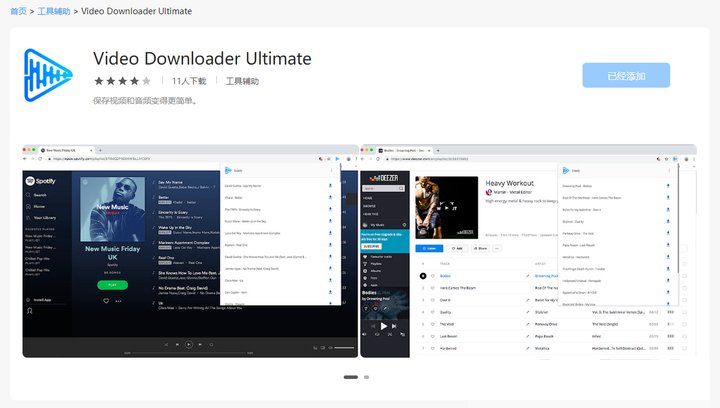Click the 首页 breadcrumb link
This screenshot has width=720, height=408.
coord(18,11)
